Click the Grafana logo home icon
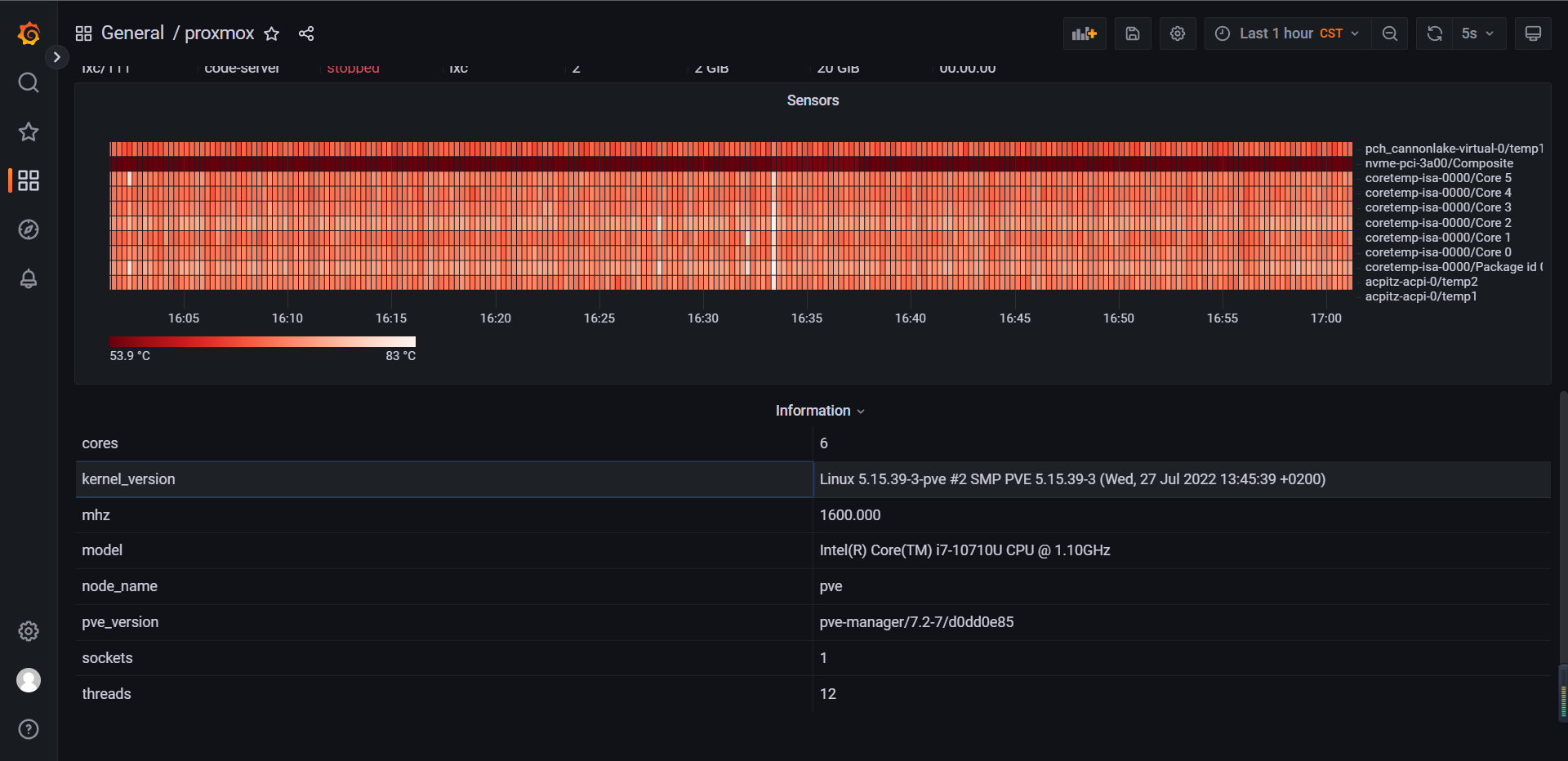Viewport: 1568px width, 761px height. click(29, 33)
